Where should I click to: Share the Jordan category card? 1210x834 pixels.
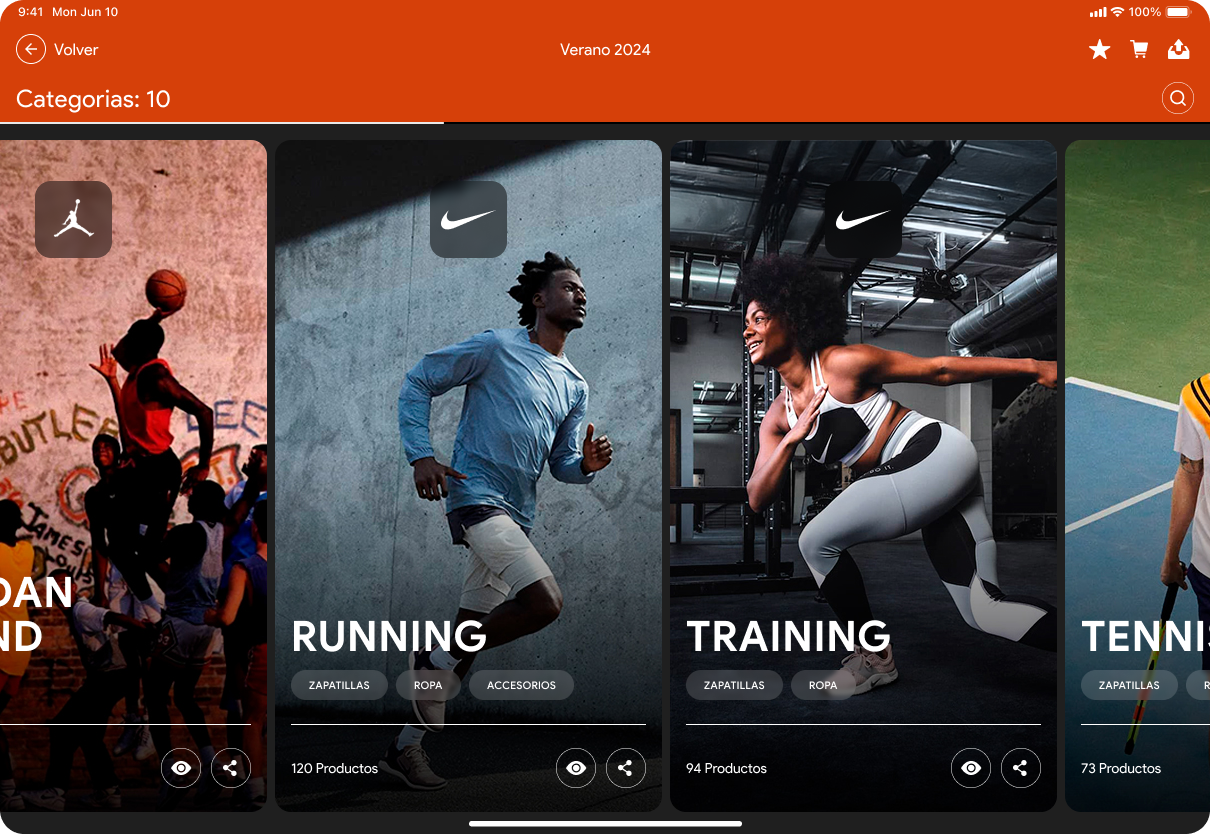click(x=231, y=768)
